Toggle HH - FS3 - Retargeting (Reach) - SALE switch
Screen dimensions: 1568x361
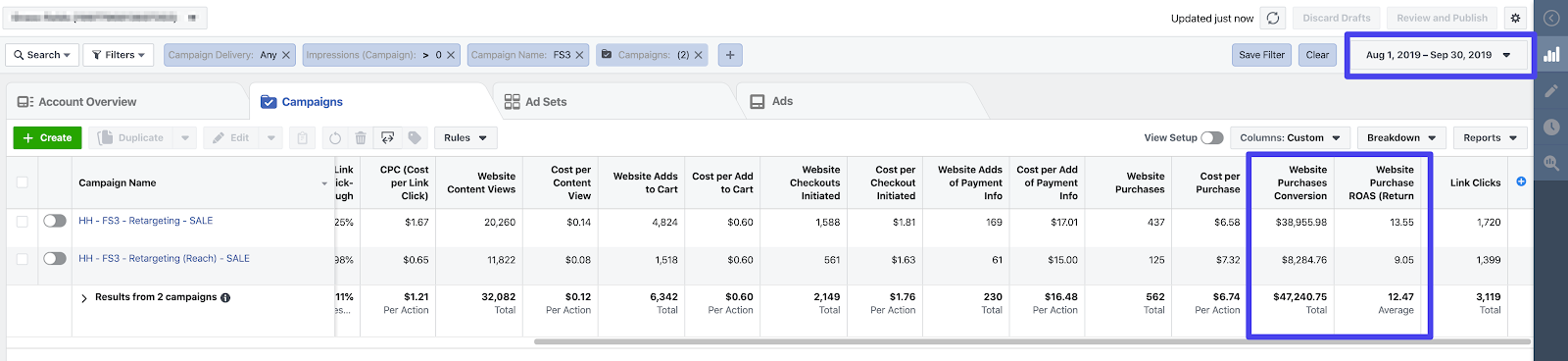[55, 258]
